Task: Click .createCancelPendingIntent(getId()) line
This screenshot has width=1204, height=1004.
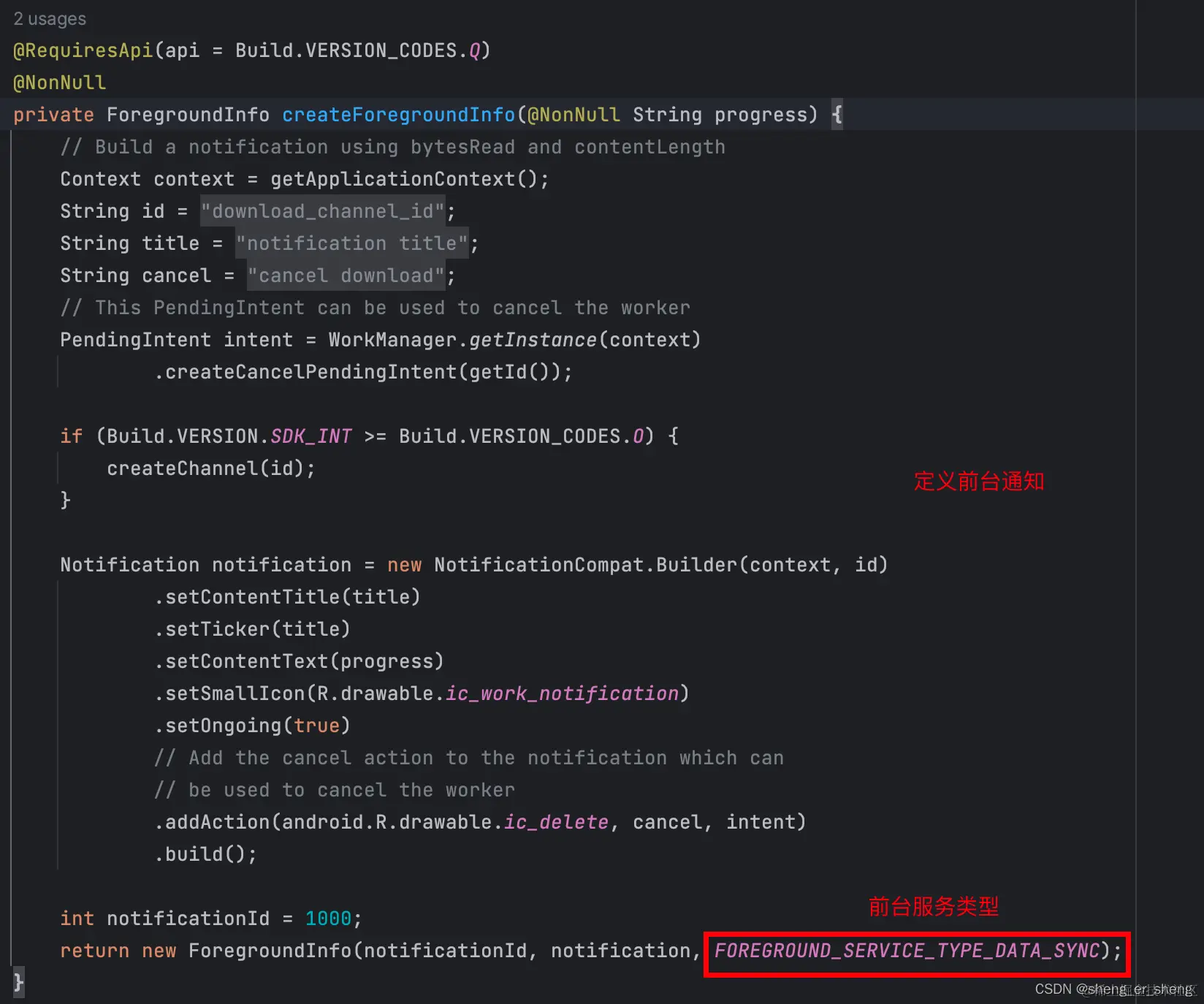Action: click(364, 372)
